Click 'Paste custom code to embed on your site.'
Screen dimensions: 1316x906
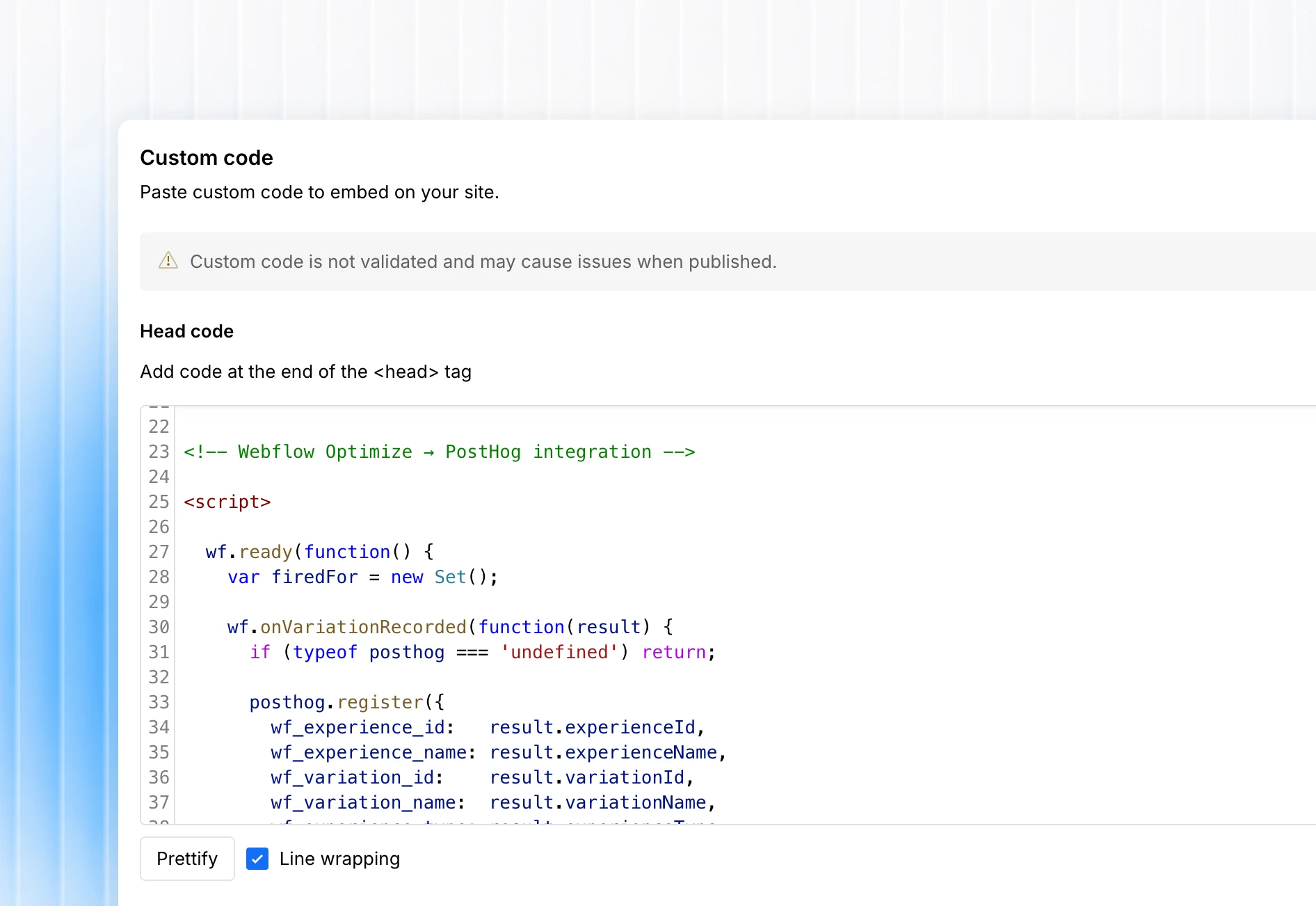319,192
